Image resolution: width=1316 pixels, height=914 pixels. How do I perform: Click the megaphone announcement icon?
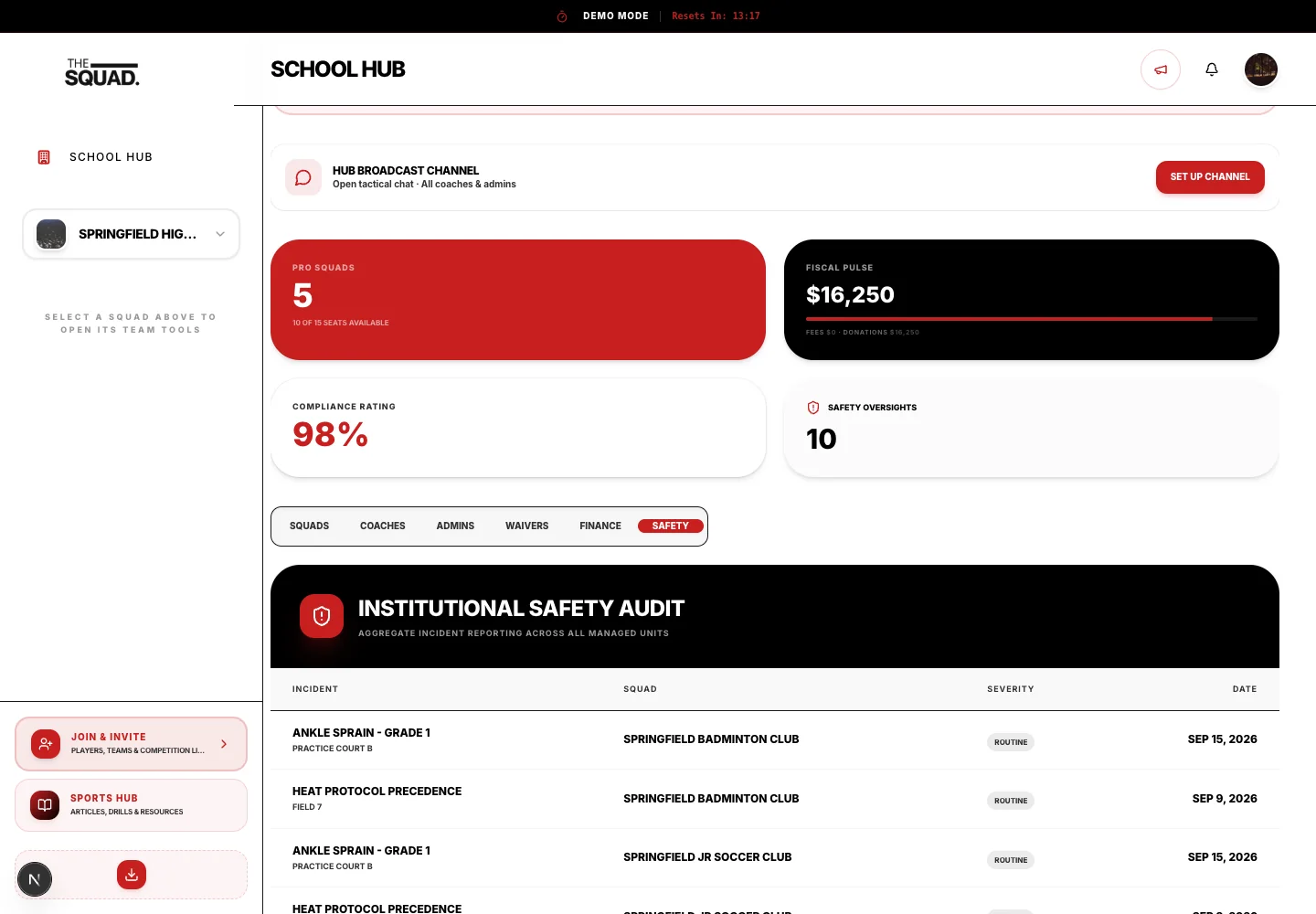(1161, 69)
